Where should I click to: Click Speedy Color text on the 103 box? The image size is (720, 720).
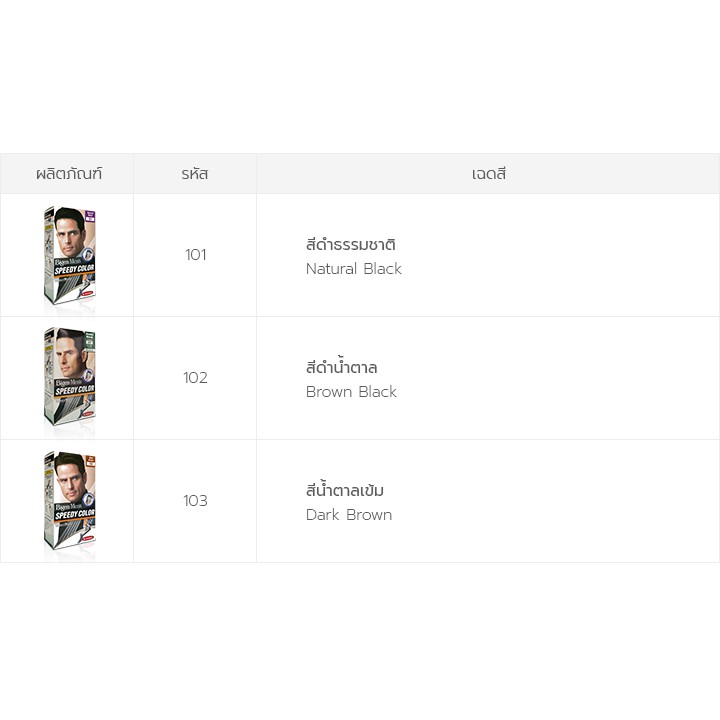point(75,512)
